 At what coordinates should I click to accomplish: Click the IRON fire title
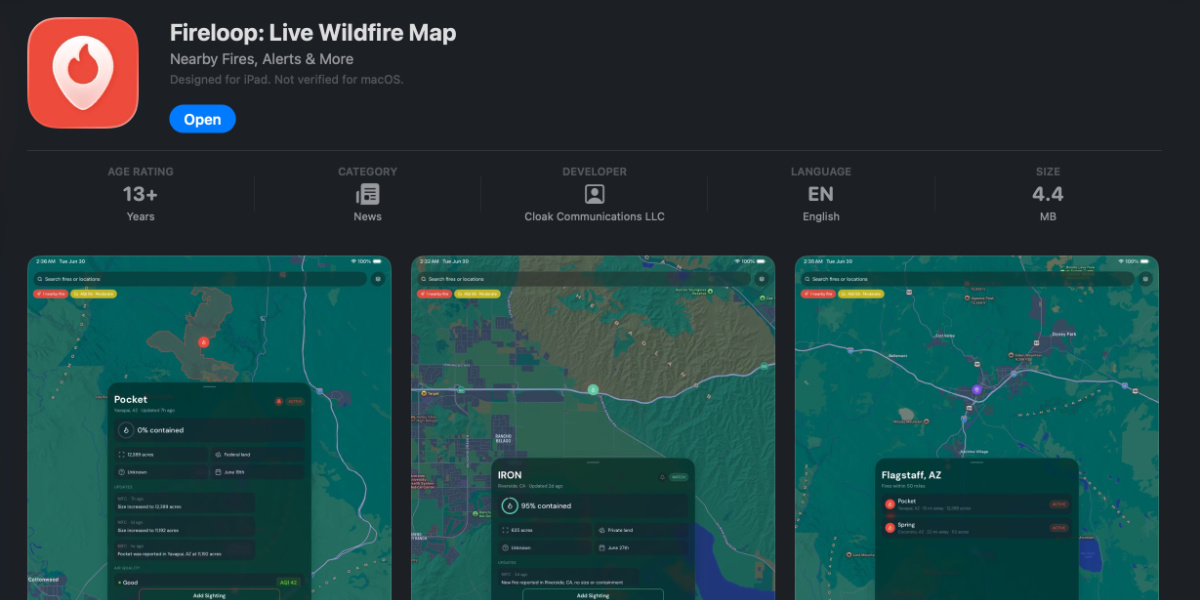(510, 475)
